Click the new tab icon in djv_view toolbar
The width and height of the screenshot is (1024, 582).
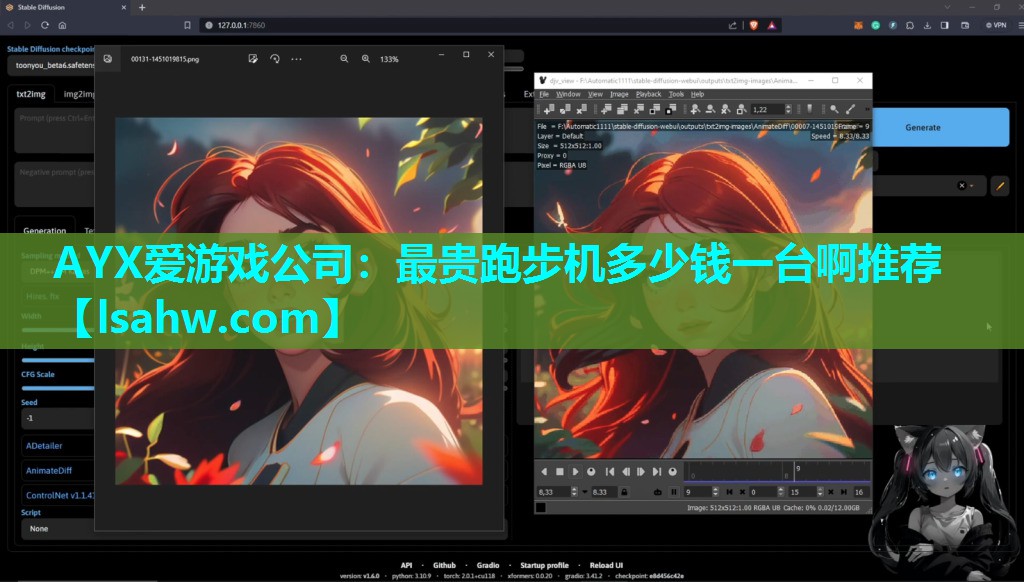(607, 109)
